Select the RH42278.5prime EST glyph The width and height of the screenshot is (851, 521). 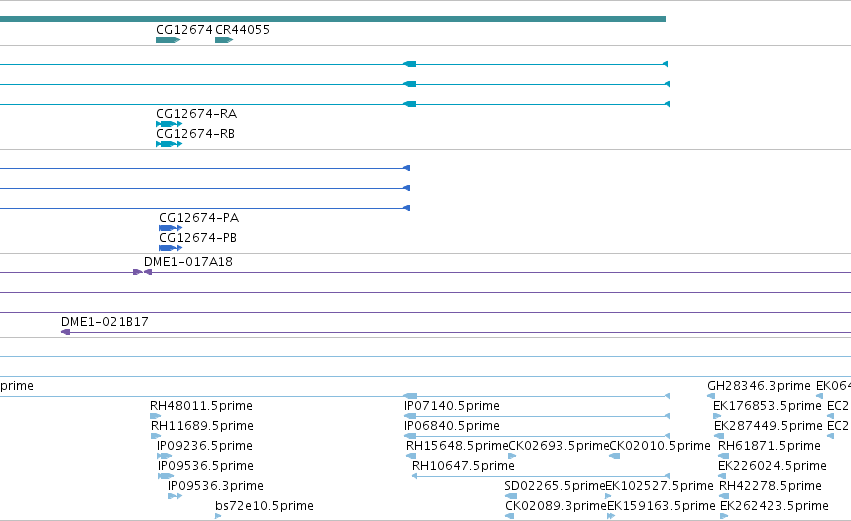click(x=724, y=496)
